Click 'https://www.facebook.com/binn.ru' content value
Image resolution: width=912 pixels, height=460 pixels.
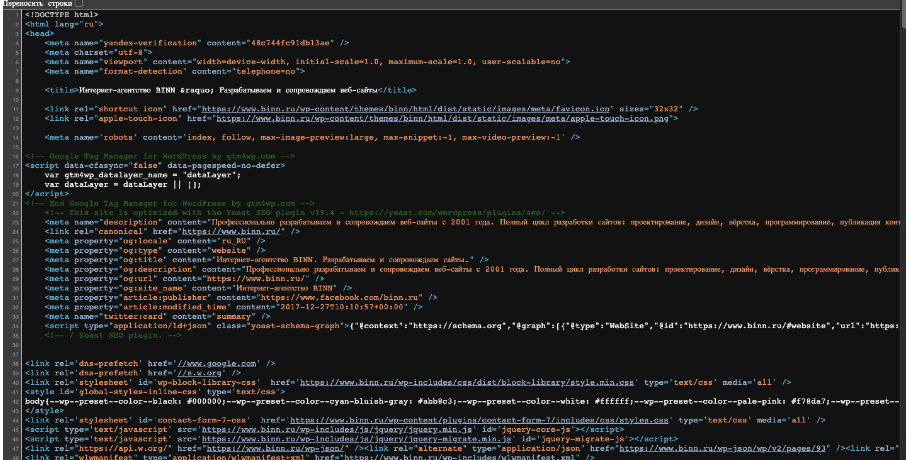pos(341,297)
